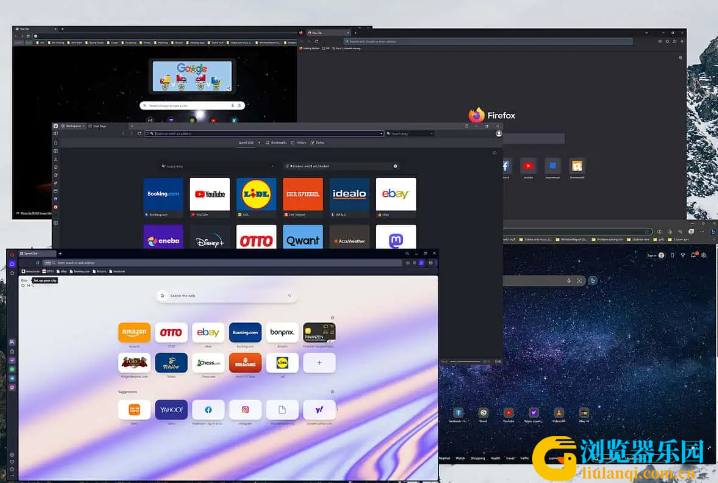Start voice search in the Chrome Google box
This screenshot has height=483, width=718.
233,106
